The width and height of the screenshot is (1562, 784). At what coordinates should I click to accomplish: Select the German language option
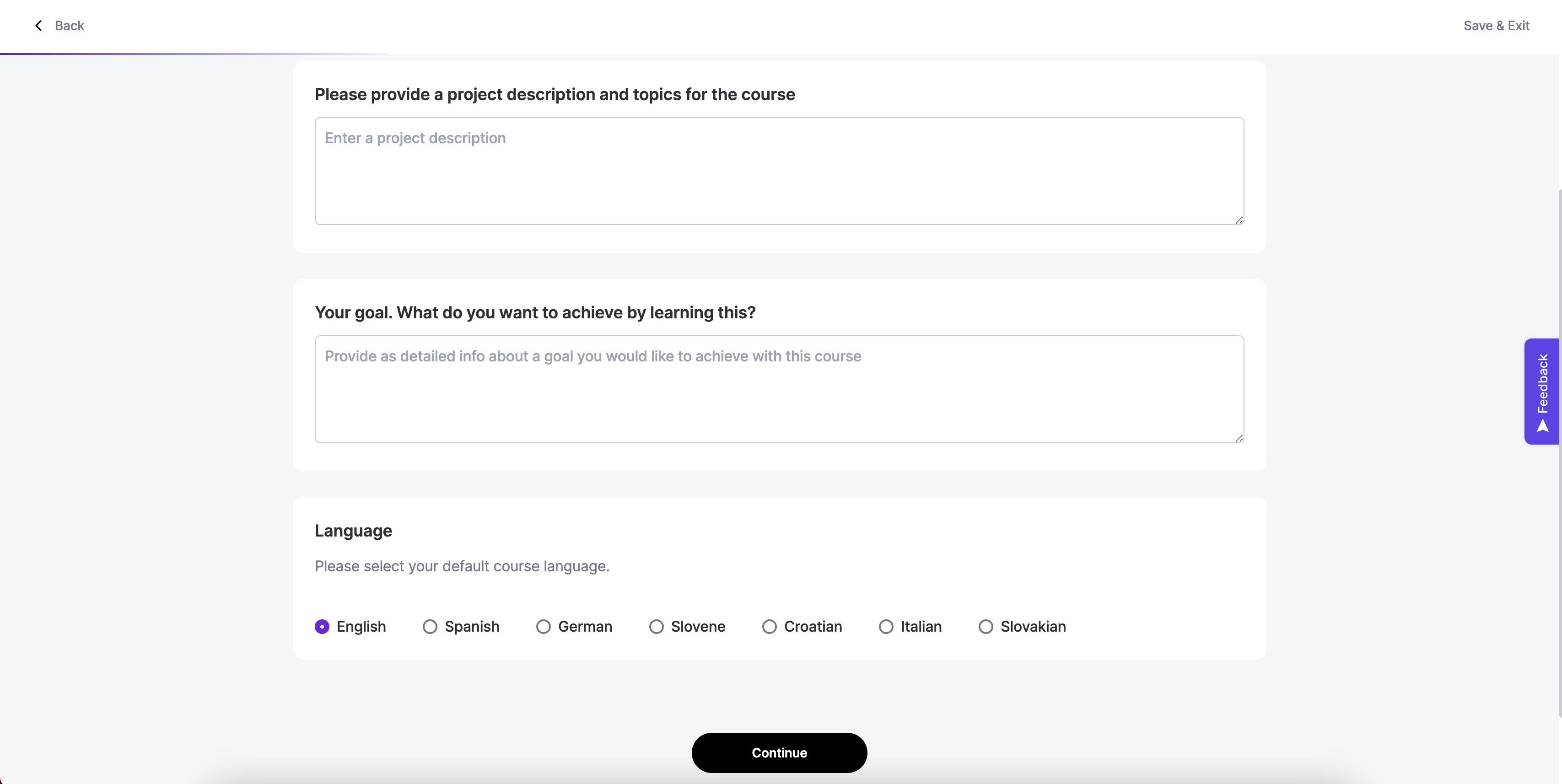click(543, 626)
